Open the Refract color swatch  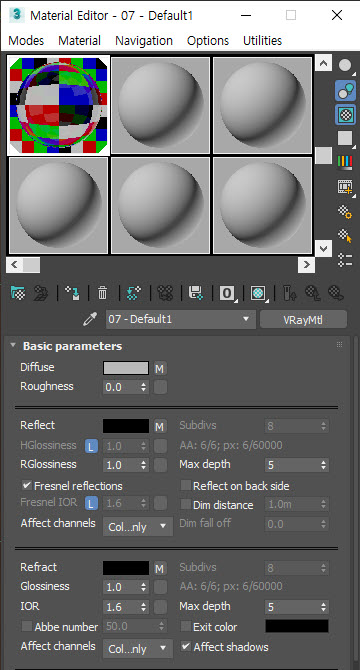point(126,568)
